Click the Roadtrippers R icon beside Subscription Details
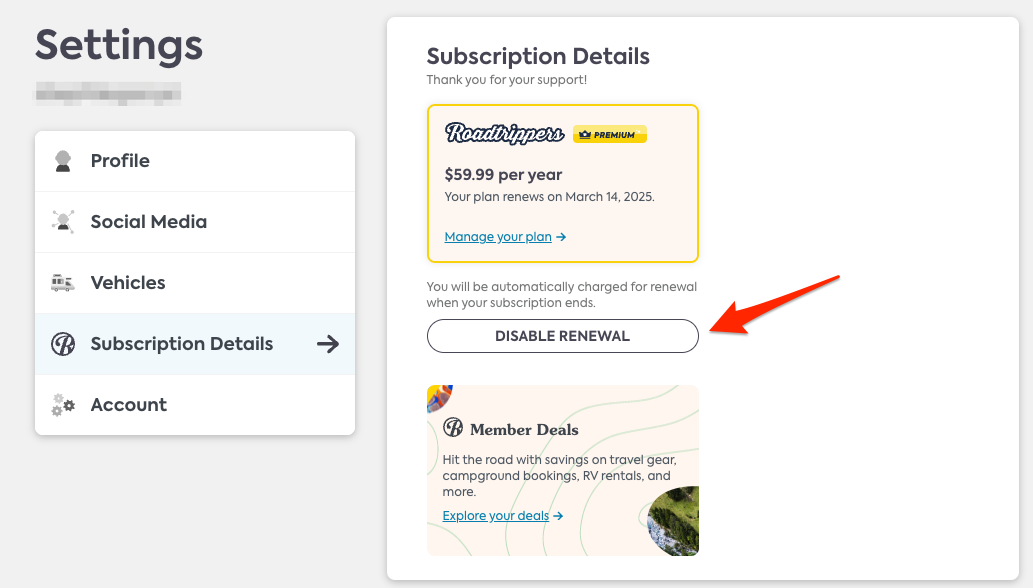 coord(63,344)
